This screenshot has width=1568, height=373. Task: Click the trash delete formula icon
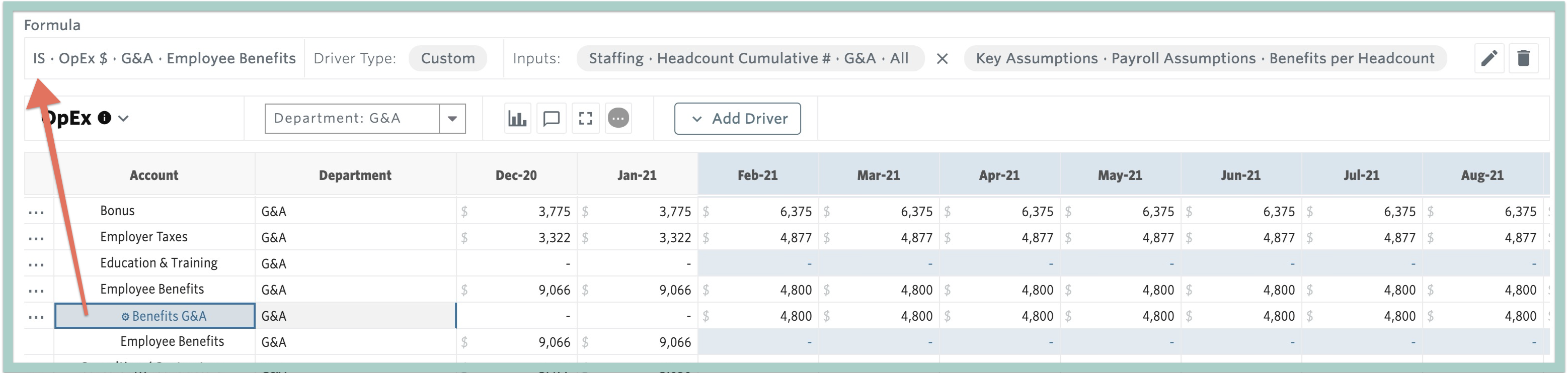tap(1524, 58)
